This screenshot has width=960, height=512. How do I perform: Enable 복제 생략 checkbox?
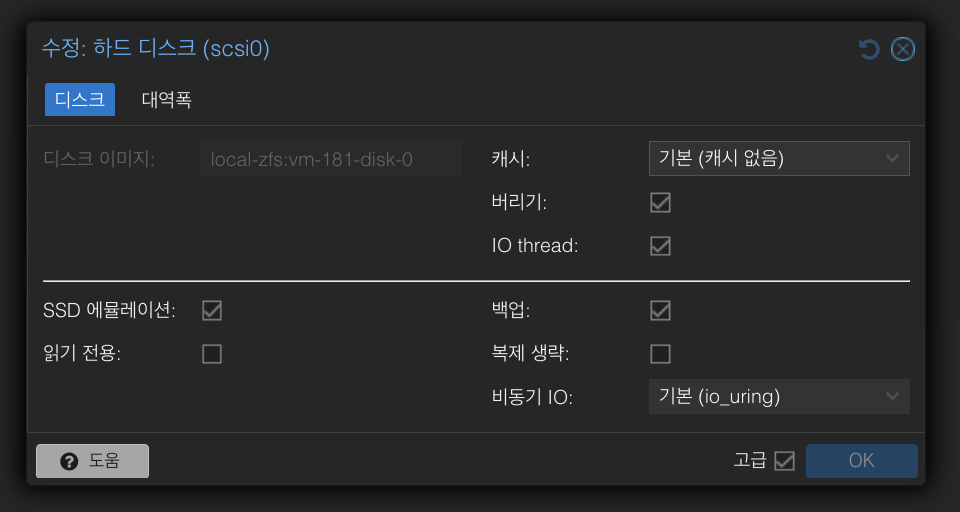click(x=660, y=354)
